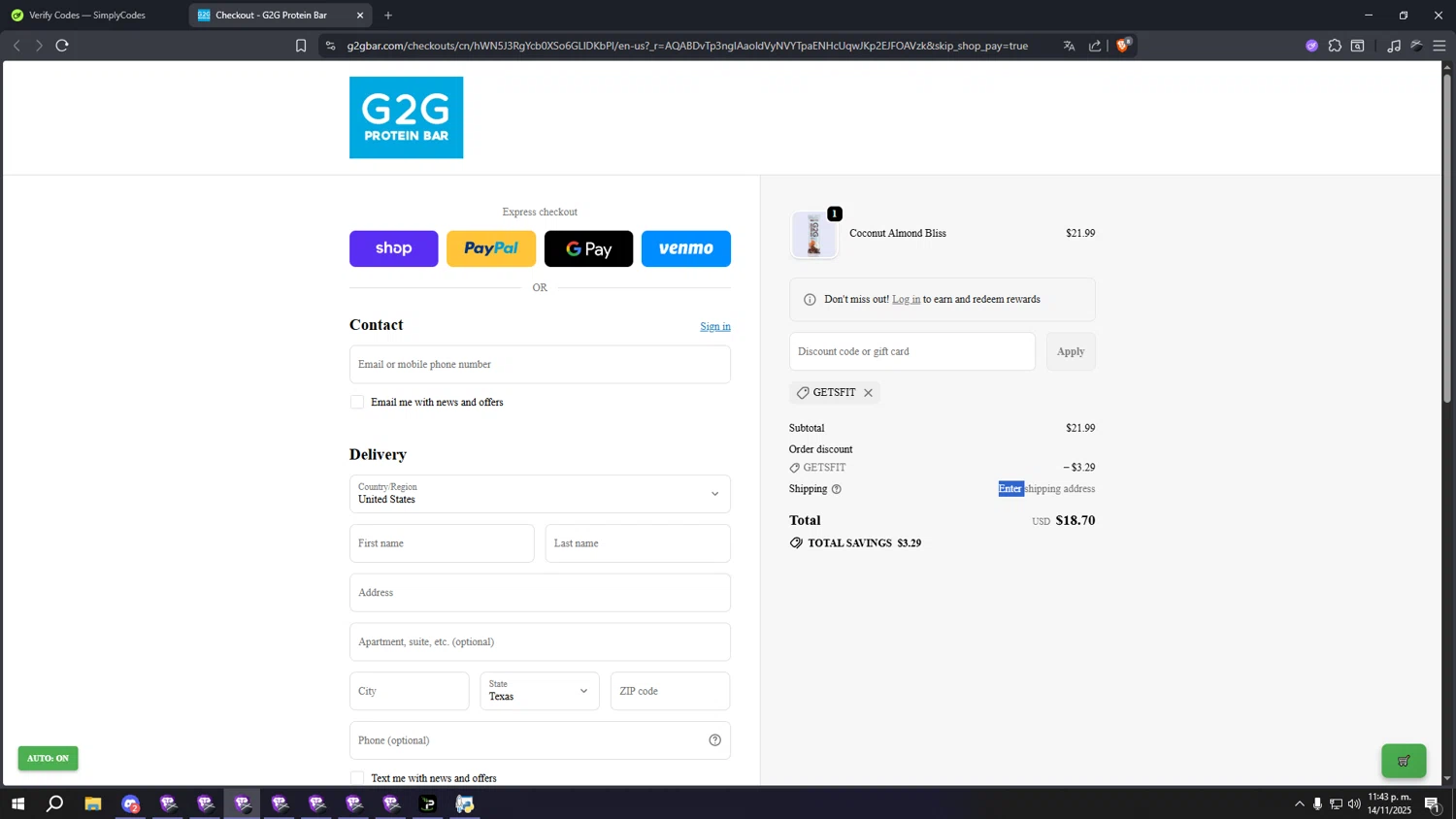Open a new browser tab
This screenshot has height=819, width=1456.
(x=388, y=16)
